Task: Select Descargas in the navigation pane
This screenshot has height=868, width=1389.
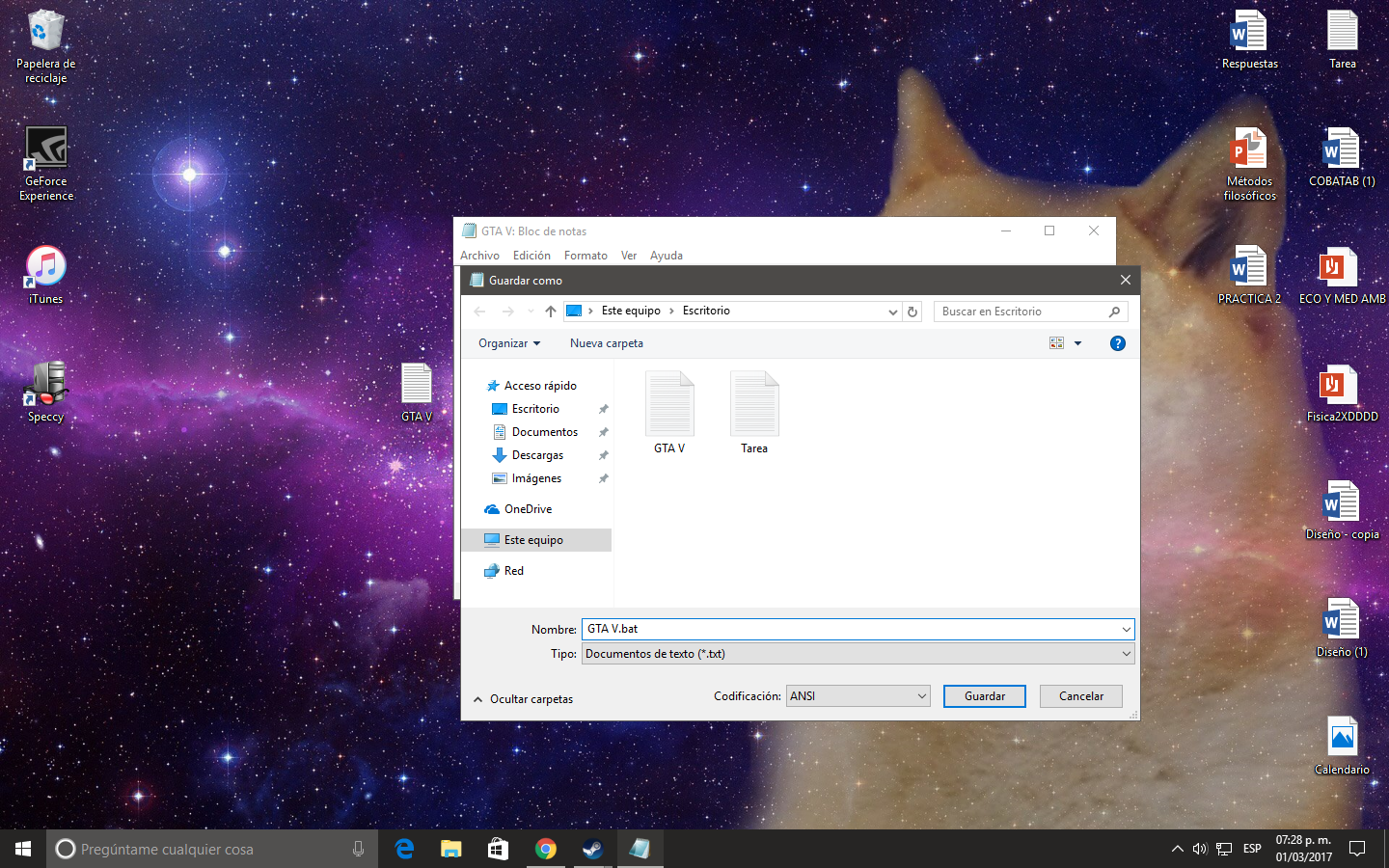Action: tap(536, 455)
